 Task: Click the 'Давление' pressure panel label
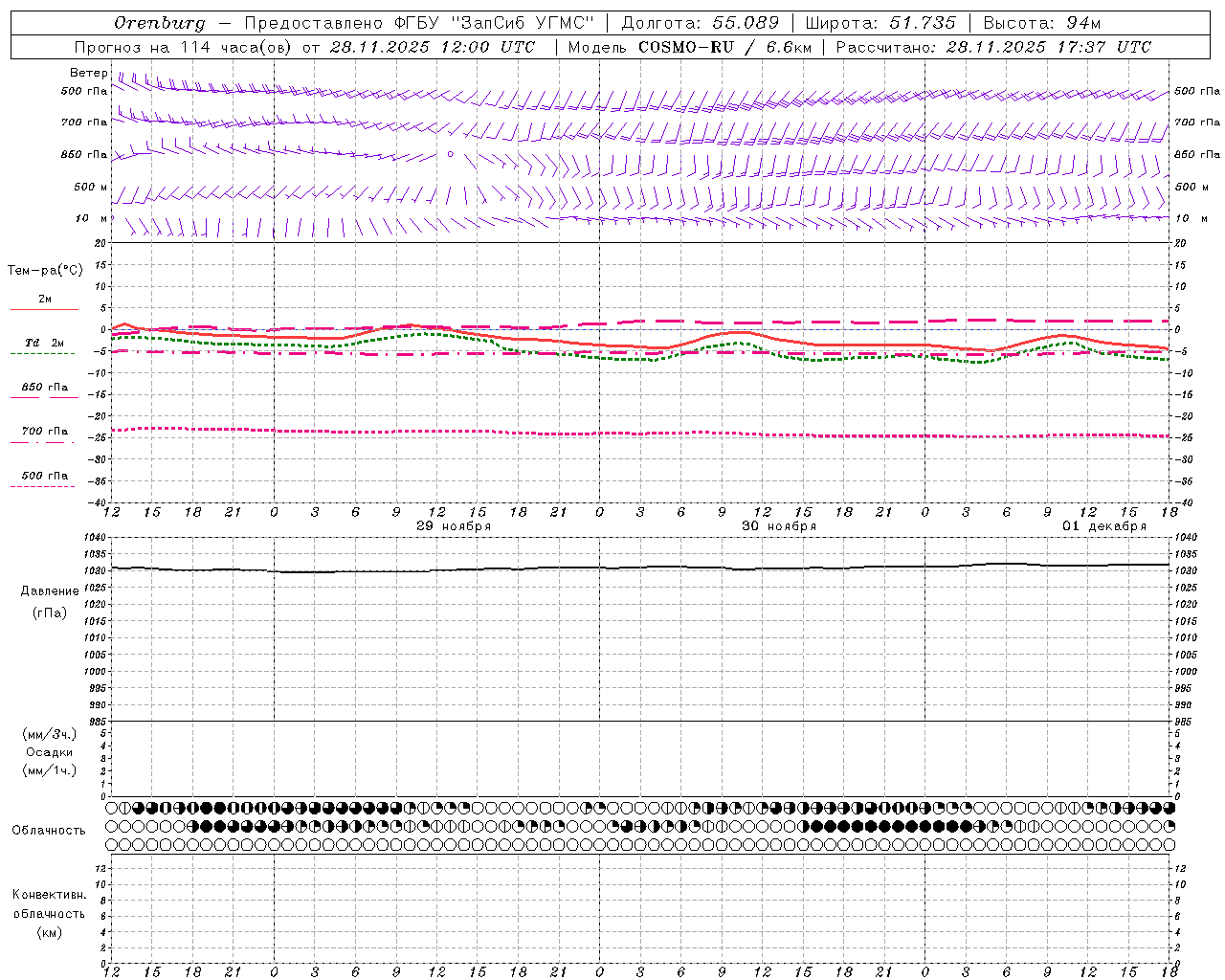click(x=50, y=591)
